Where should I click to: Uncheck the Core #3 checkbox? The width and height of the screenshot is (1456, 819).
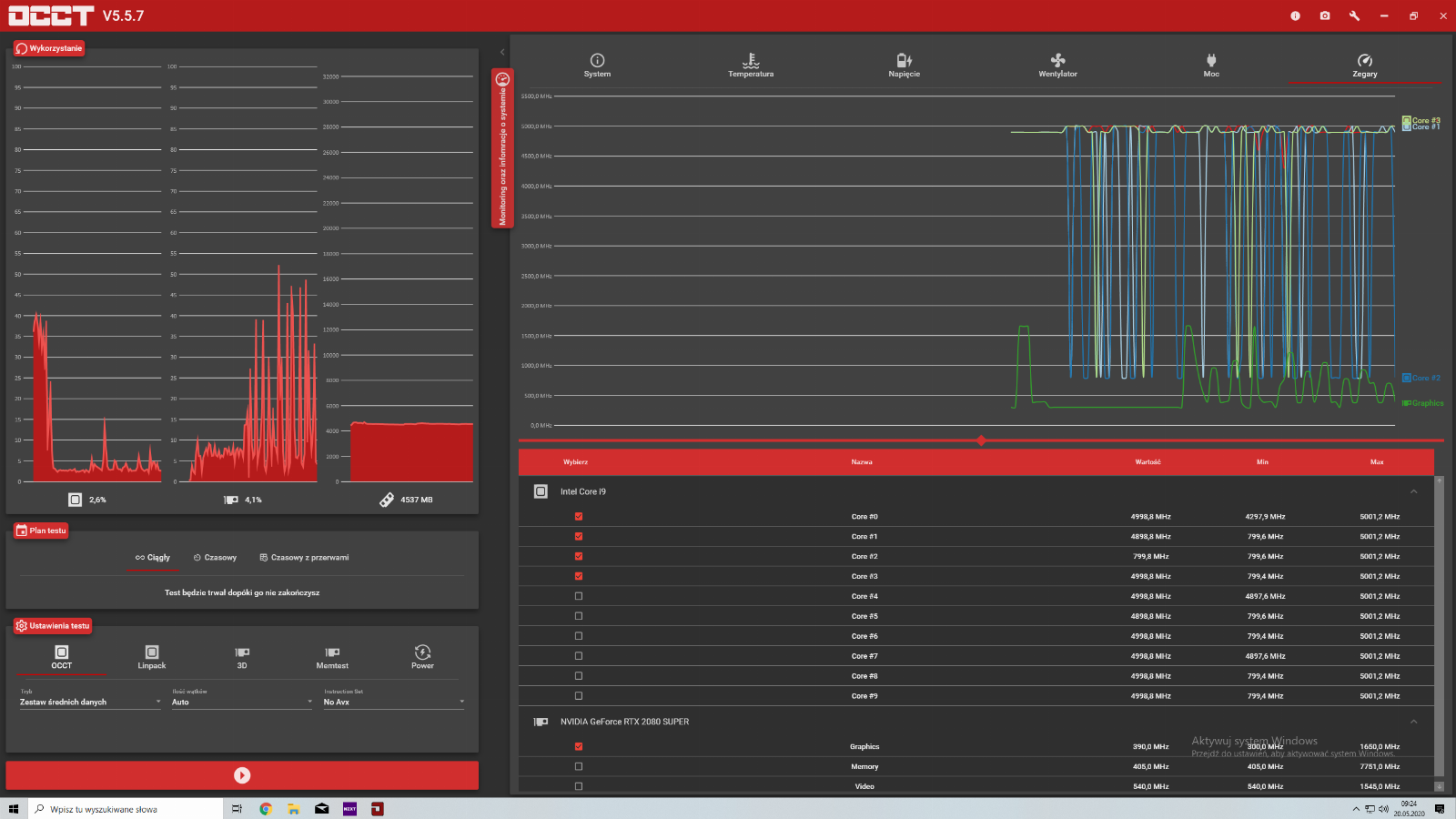pos(579,576)
